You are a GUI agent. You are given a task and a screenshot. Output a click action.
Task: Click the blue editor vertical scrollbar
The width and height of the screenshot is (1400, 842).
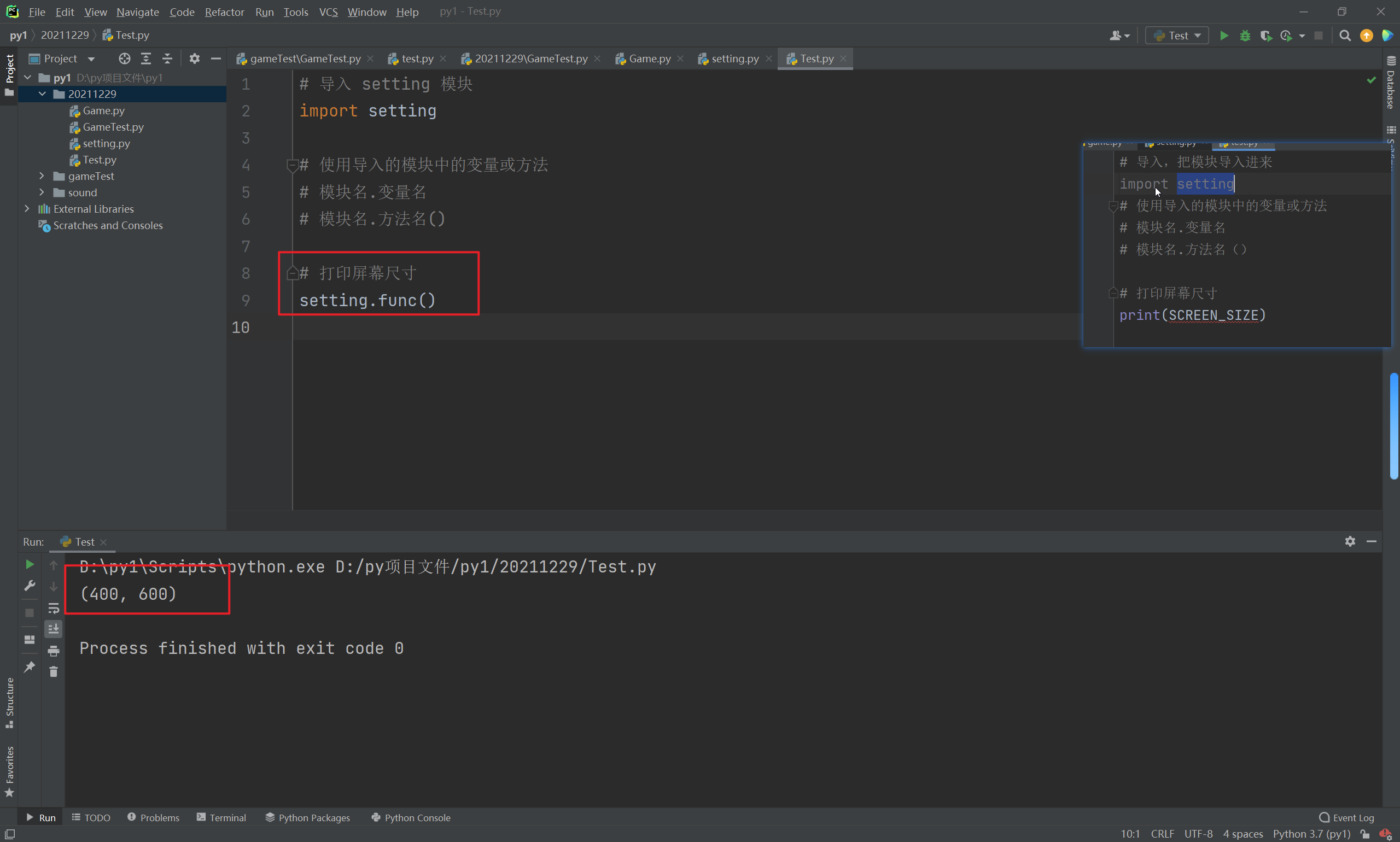pyautogui.click(x=1394, y=425)
